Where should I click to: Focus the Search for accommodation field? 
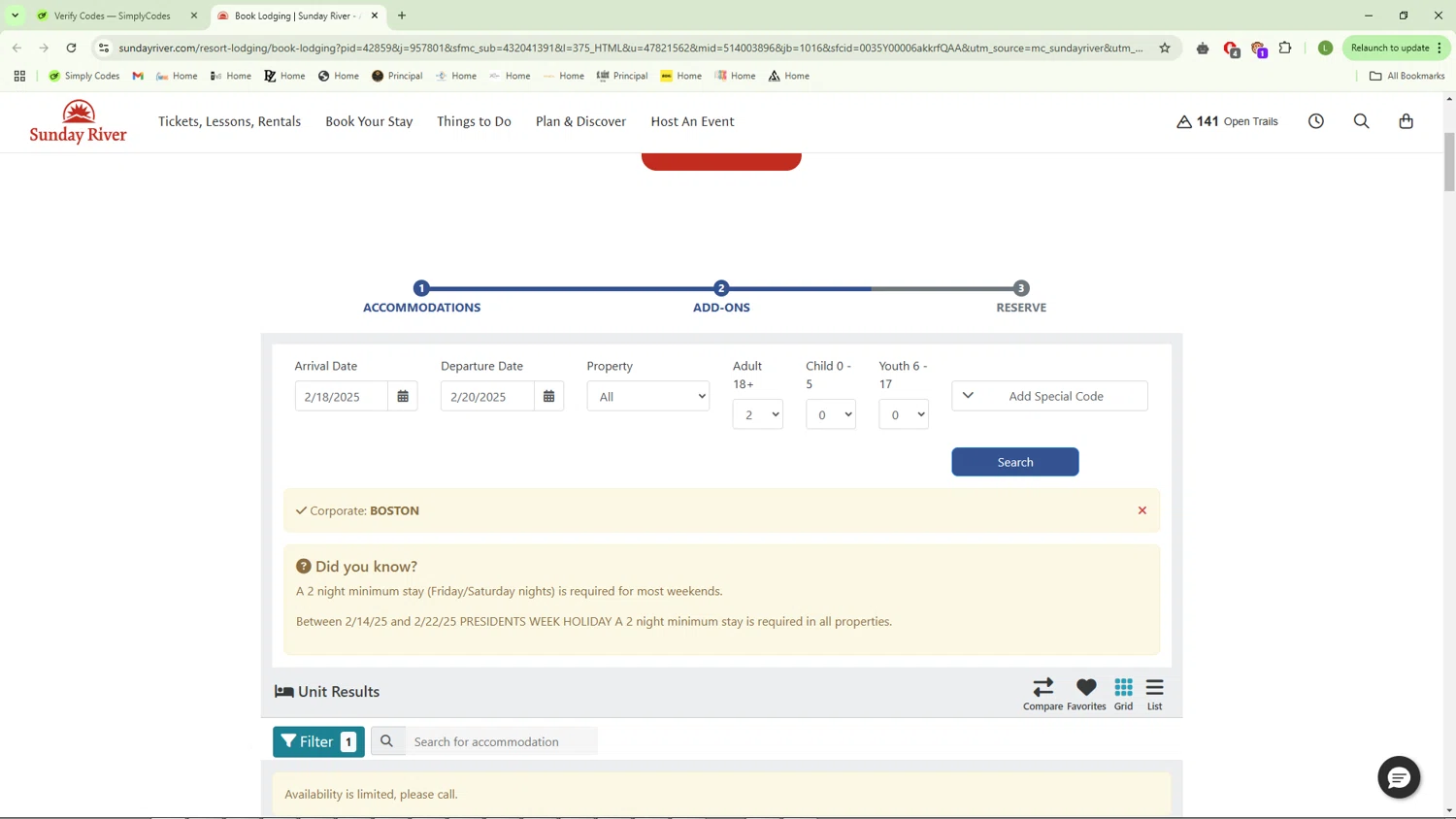500,741
